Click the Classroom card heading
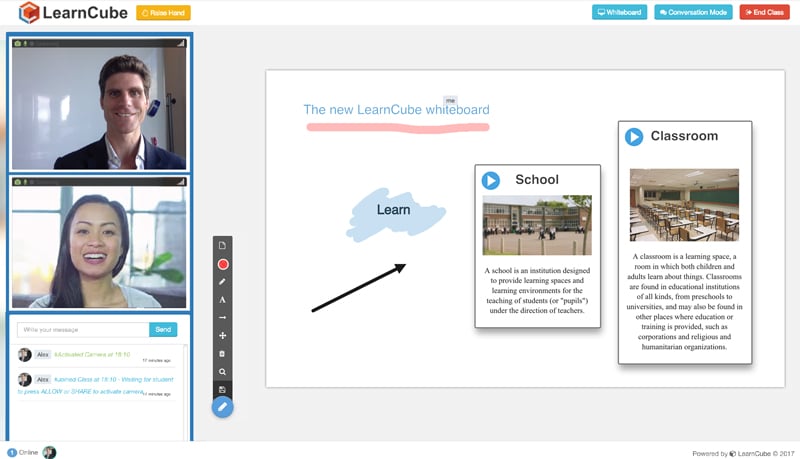 [x=684, y=136]
